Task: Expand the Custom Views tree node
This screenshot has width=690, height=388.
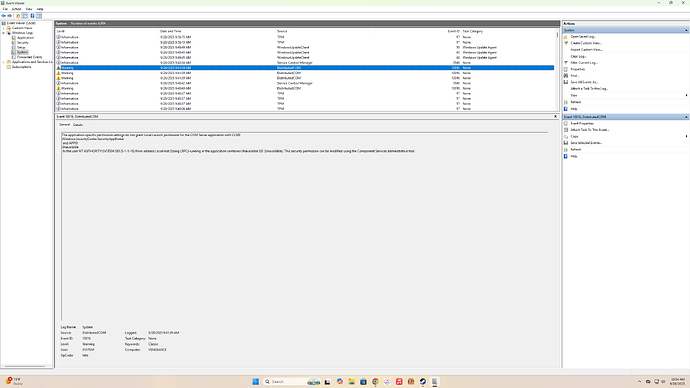Action: [x=4, y=28]
